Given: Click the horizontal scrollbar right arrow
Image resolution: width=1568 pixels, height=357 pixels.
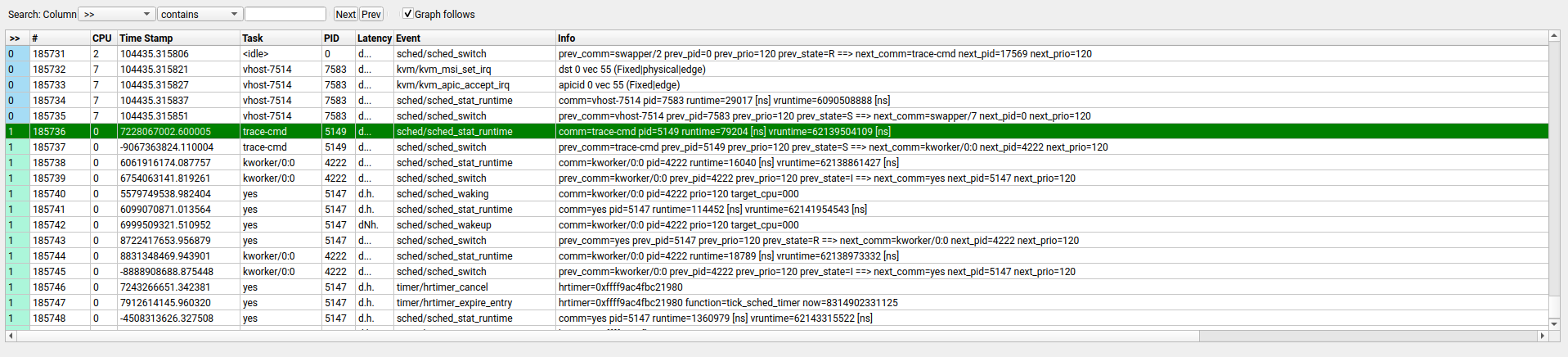Looking at the screenshot, I should [x=1543, y=336].
